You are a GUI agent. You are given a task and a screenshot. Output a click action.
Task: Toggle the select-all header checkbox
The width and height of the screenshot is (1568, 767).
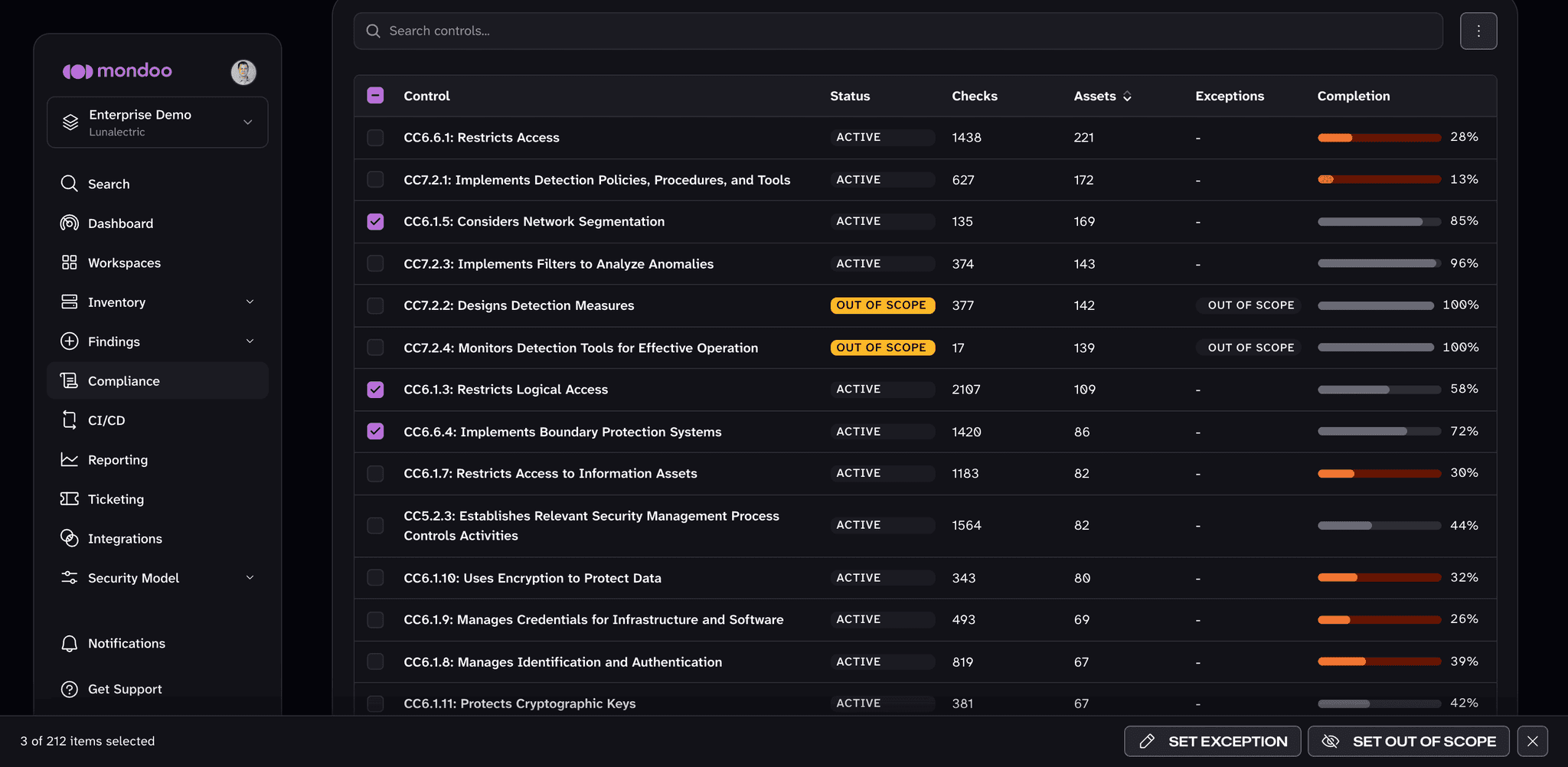pyautogui.click(x=375, y=96)
